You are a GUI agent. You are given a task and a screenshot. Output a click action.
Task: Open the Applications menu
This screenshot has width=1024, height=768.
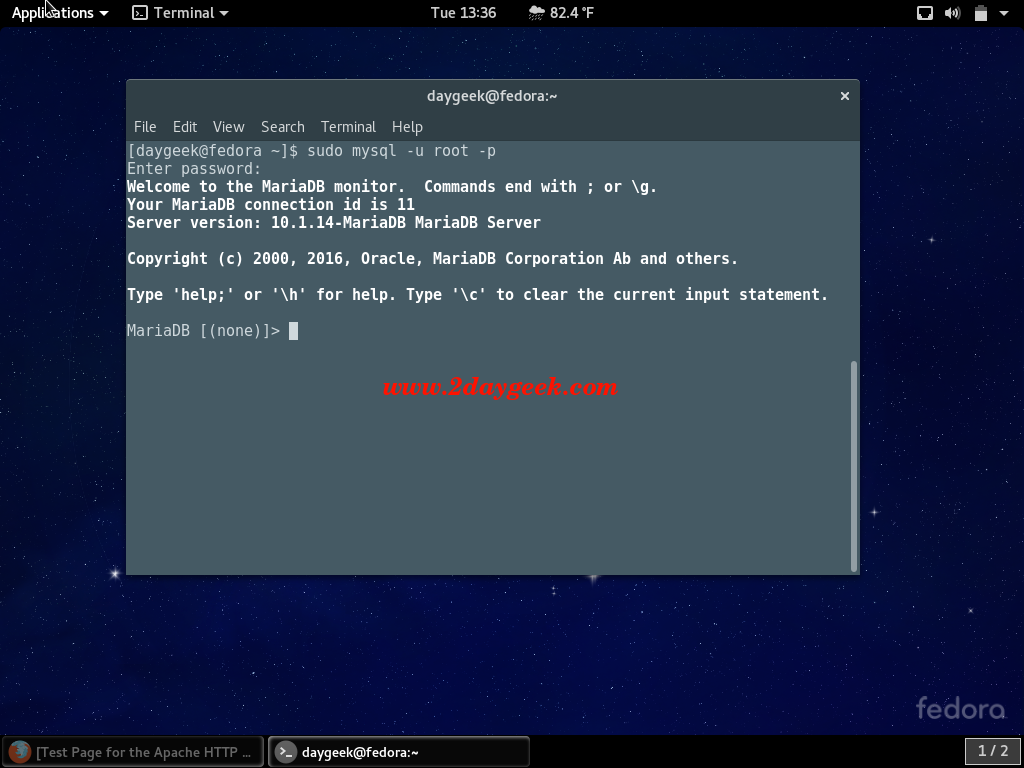tap(60, 13)
